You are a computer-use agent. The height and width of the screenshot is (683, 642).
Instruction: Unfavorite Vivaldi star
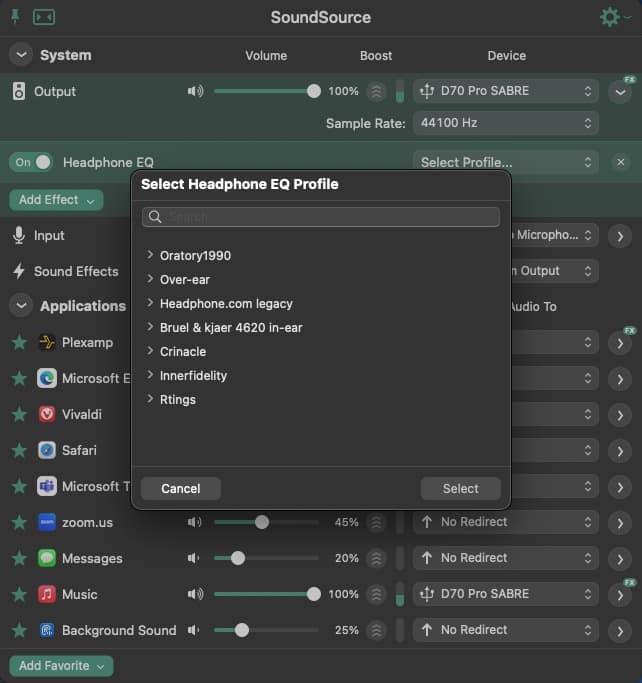pyautogui.click(x=19, y=415)
